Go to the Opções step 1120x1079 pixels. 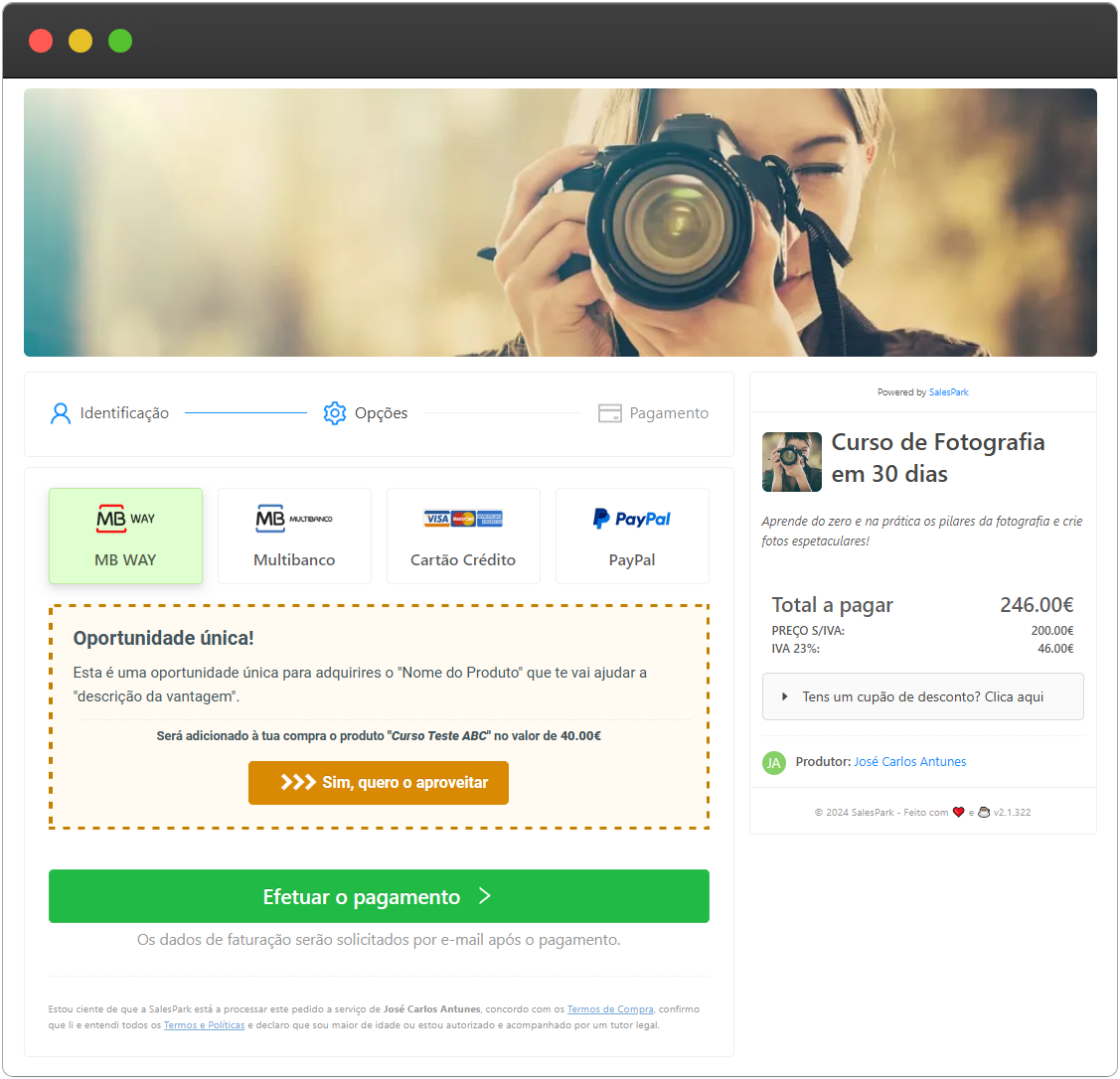(382, 413)
